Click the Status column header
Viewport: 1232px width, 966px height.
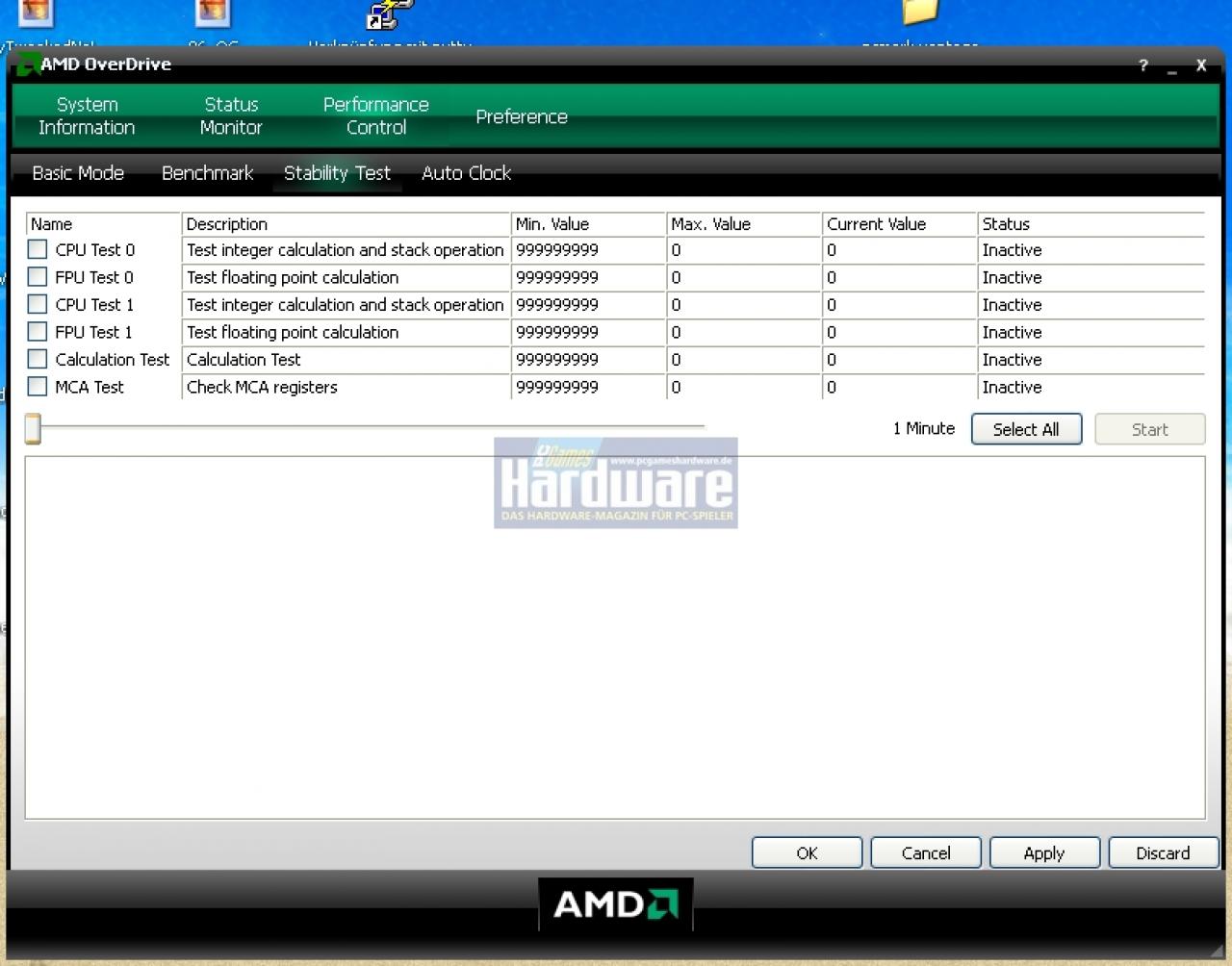(1091, 224)
